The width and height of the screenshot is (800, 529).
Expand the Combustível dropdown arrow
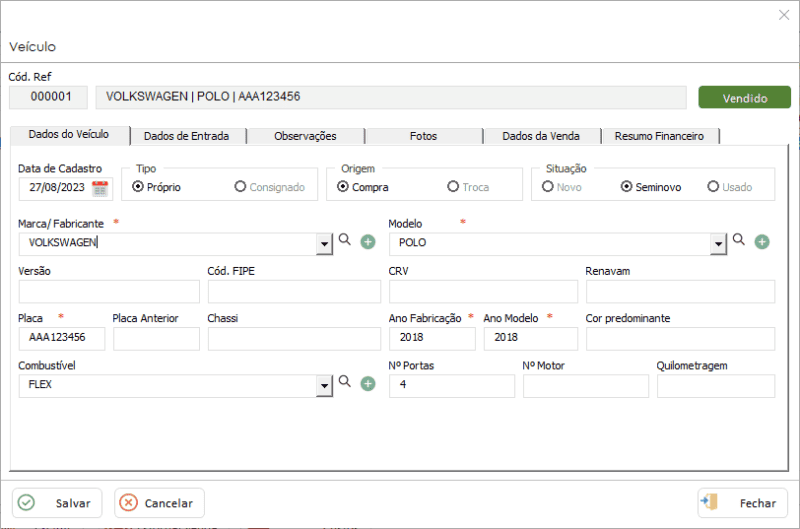pyautogui.click(x=324, y=386)
